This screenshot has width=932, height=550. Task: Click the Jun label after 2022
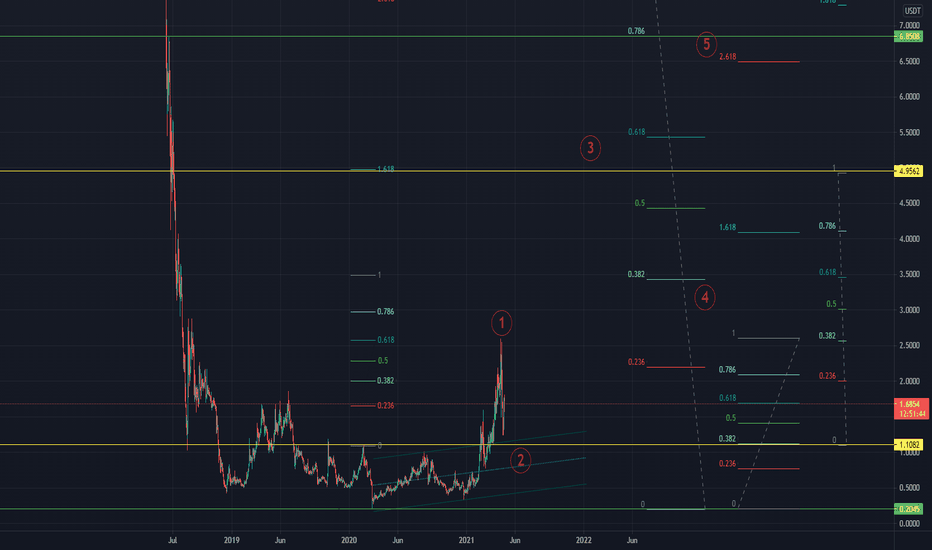coord(632,540)
